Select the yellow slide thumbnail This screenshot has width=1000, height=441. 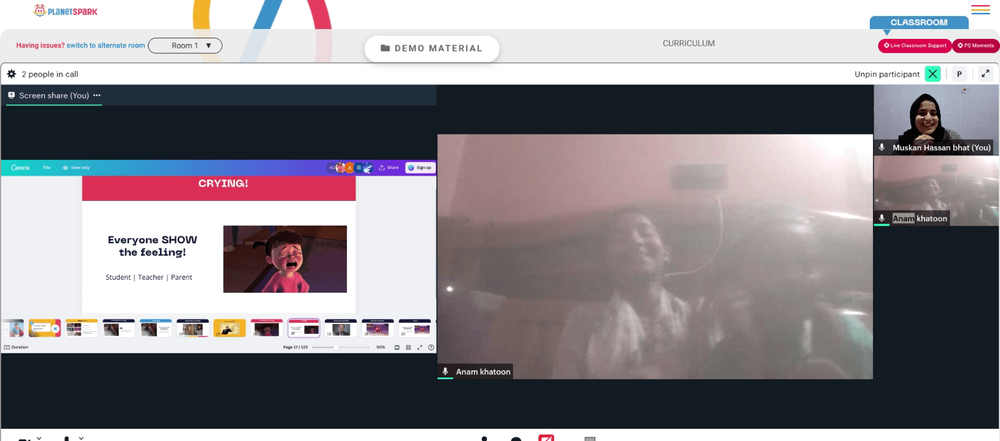pos(230,328)
